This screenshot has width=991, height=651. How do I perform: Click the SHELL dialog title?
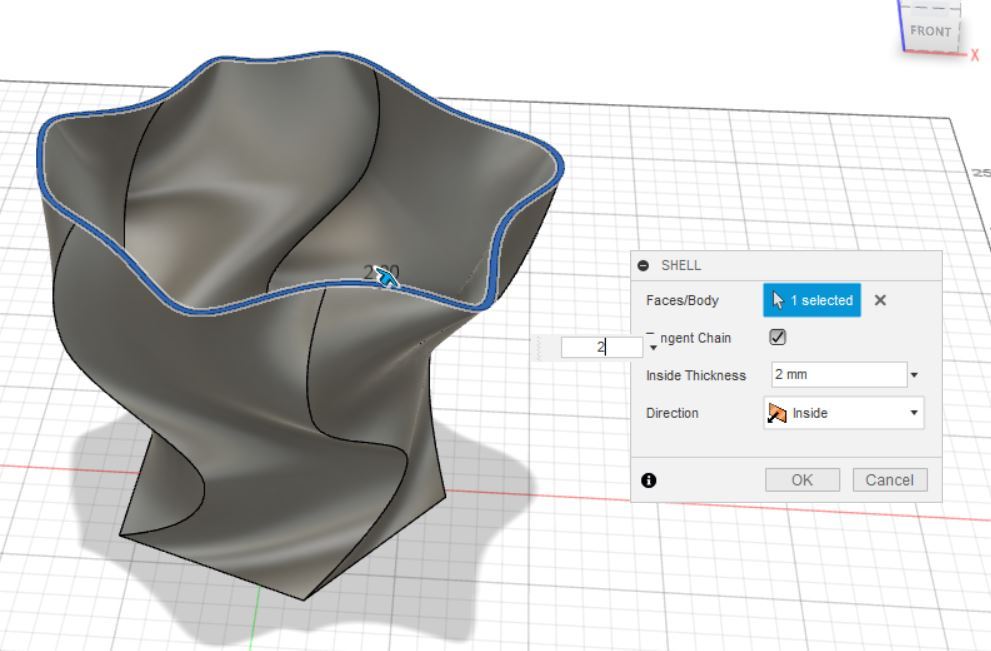[x=681, y=265]
